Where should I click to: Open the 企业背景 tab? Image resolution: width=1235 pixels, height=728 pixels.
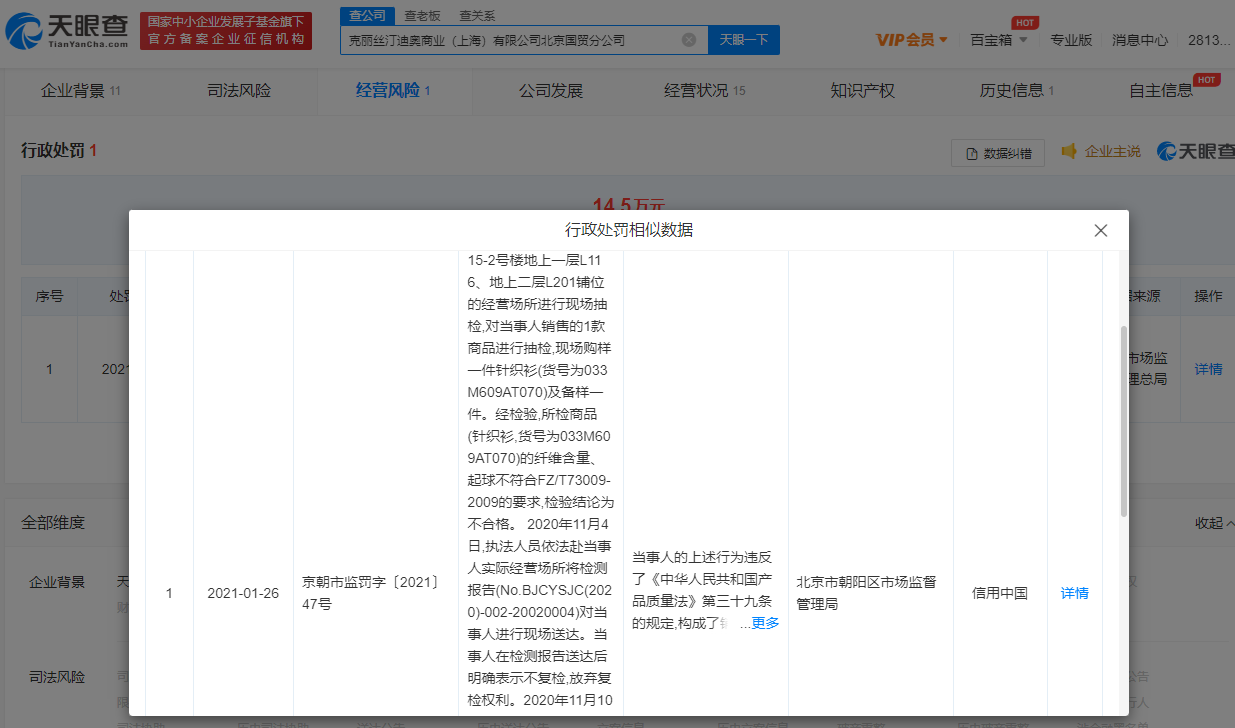click(x=80, y=91)
